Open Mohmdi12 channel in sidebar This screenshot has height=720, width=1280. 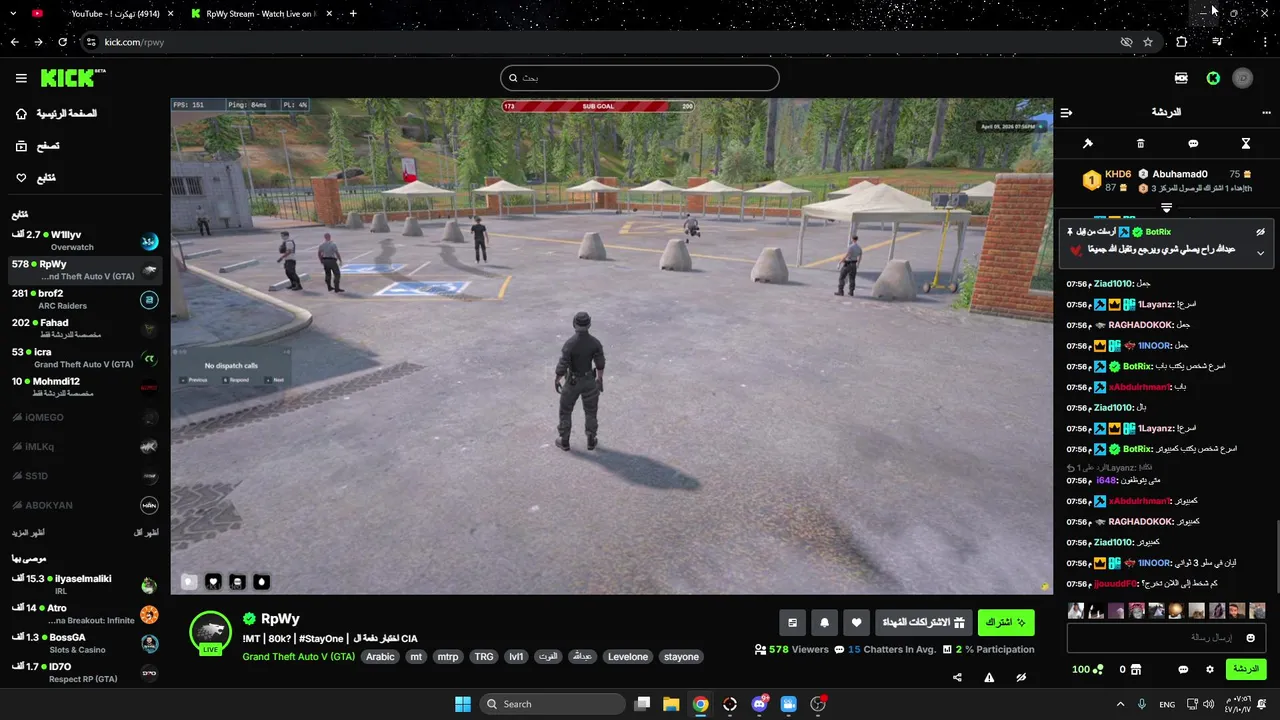pos(85,387)
